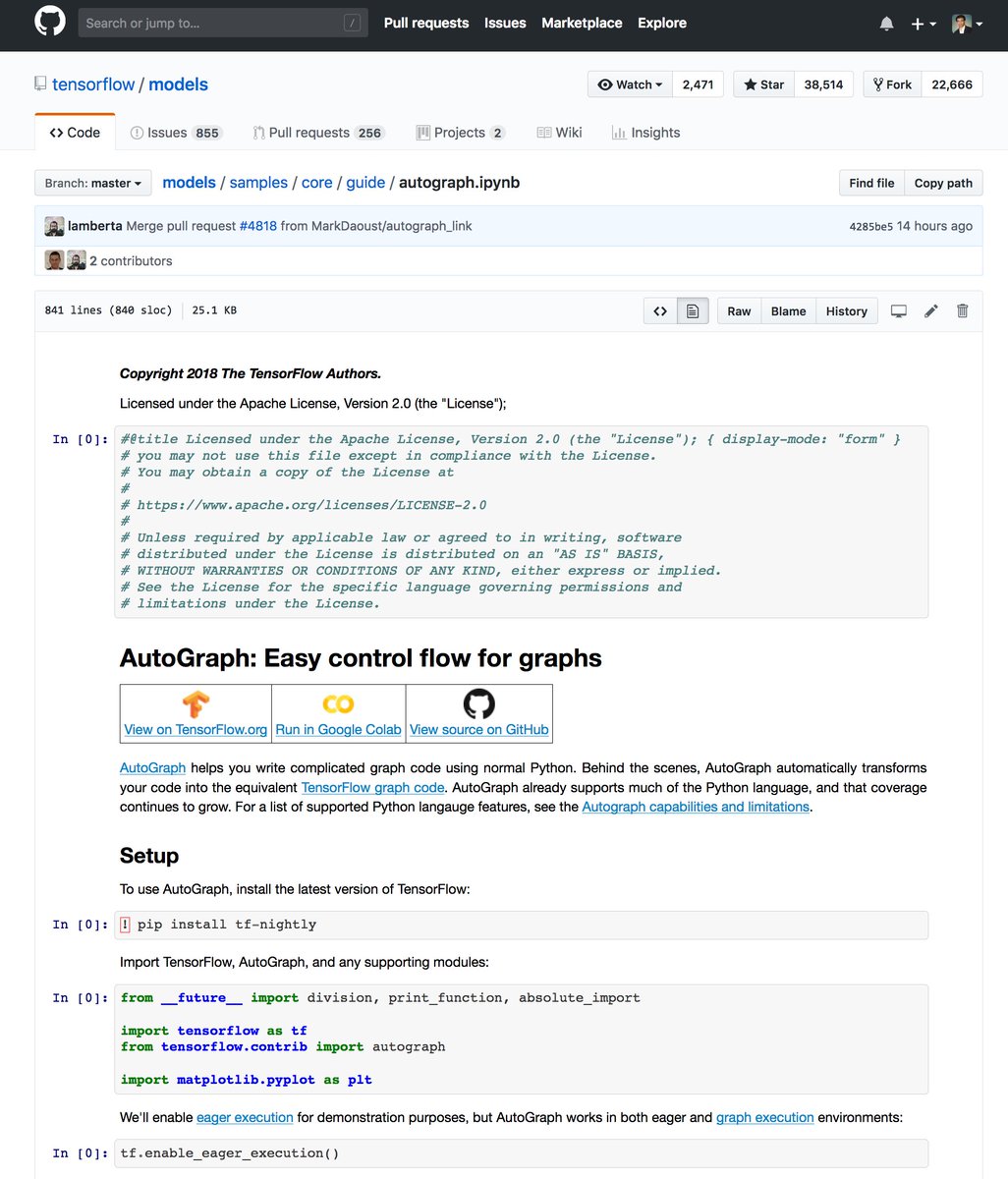
Task: Show the rendered notebook view icon
Action: 693,311
